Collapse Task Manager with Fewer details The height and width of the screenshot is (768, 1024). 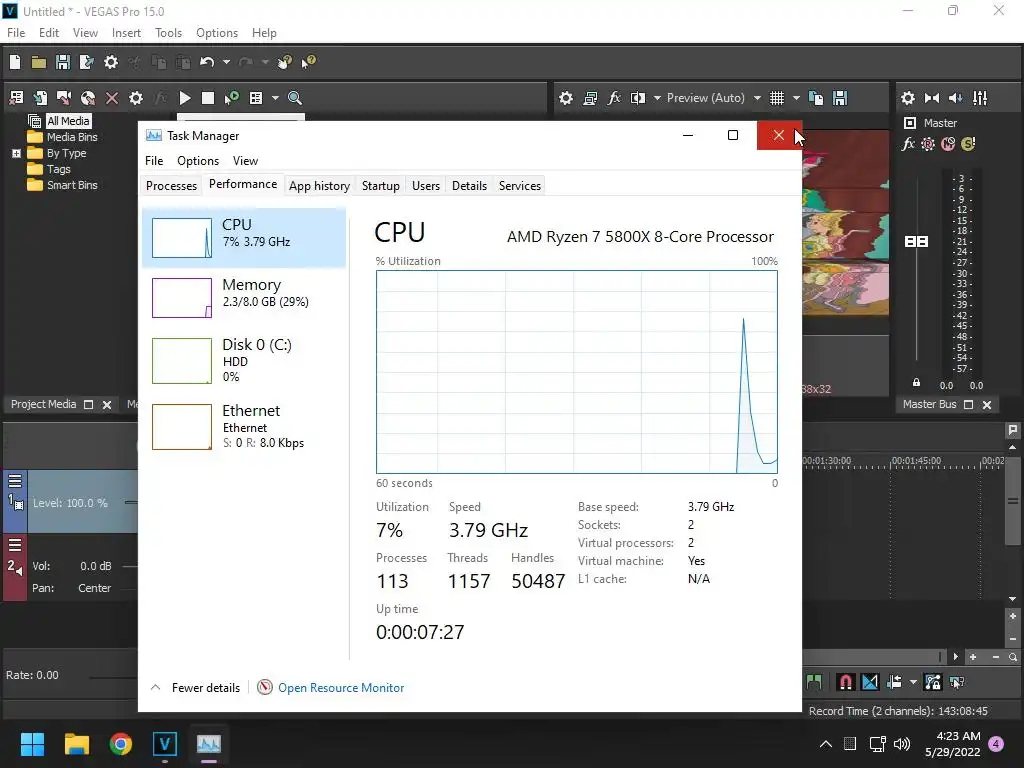coord(196,688)
